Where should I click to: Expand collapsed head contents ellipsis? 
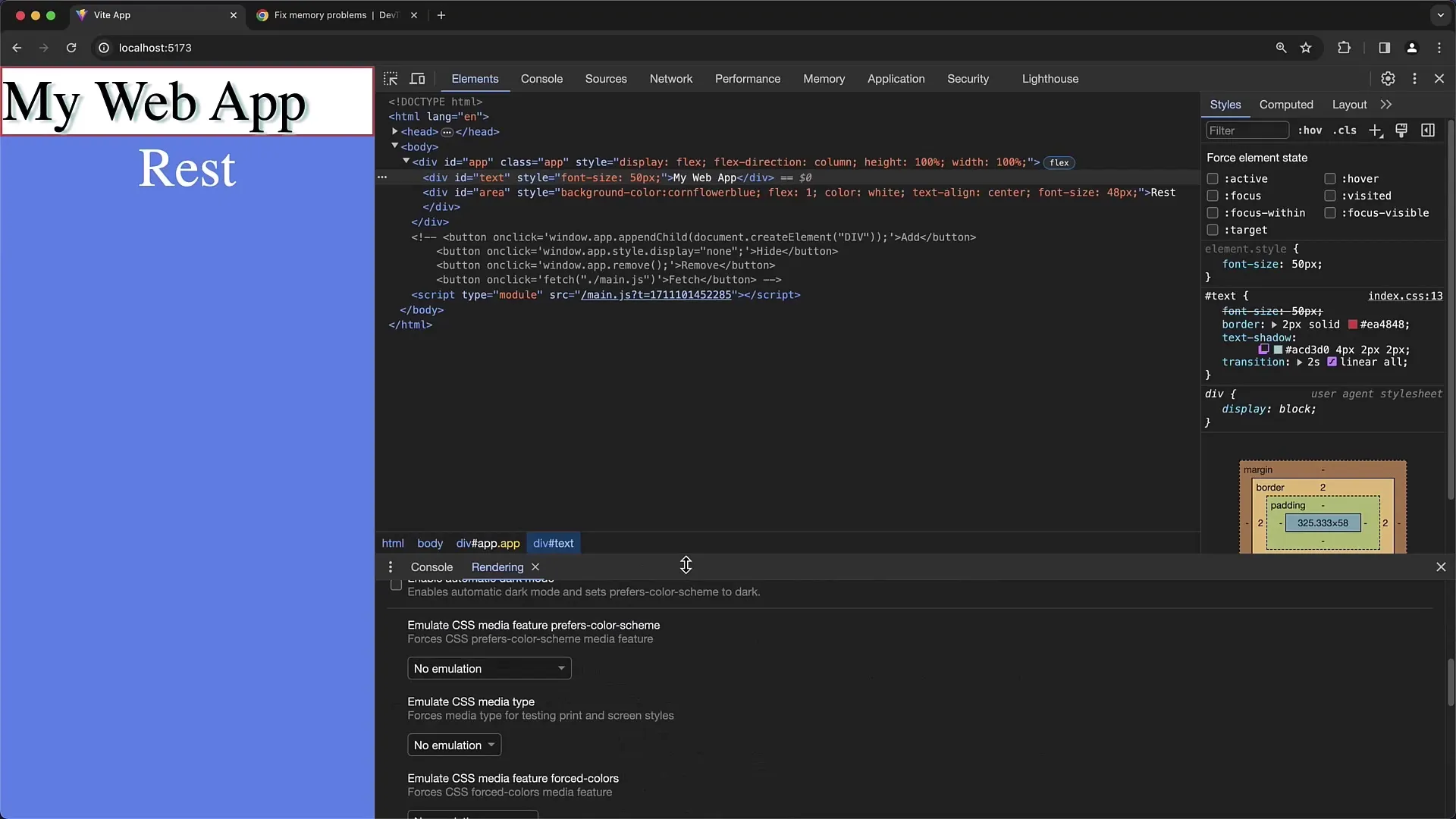[x=447, y=132]
